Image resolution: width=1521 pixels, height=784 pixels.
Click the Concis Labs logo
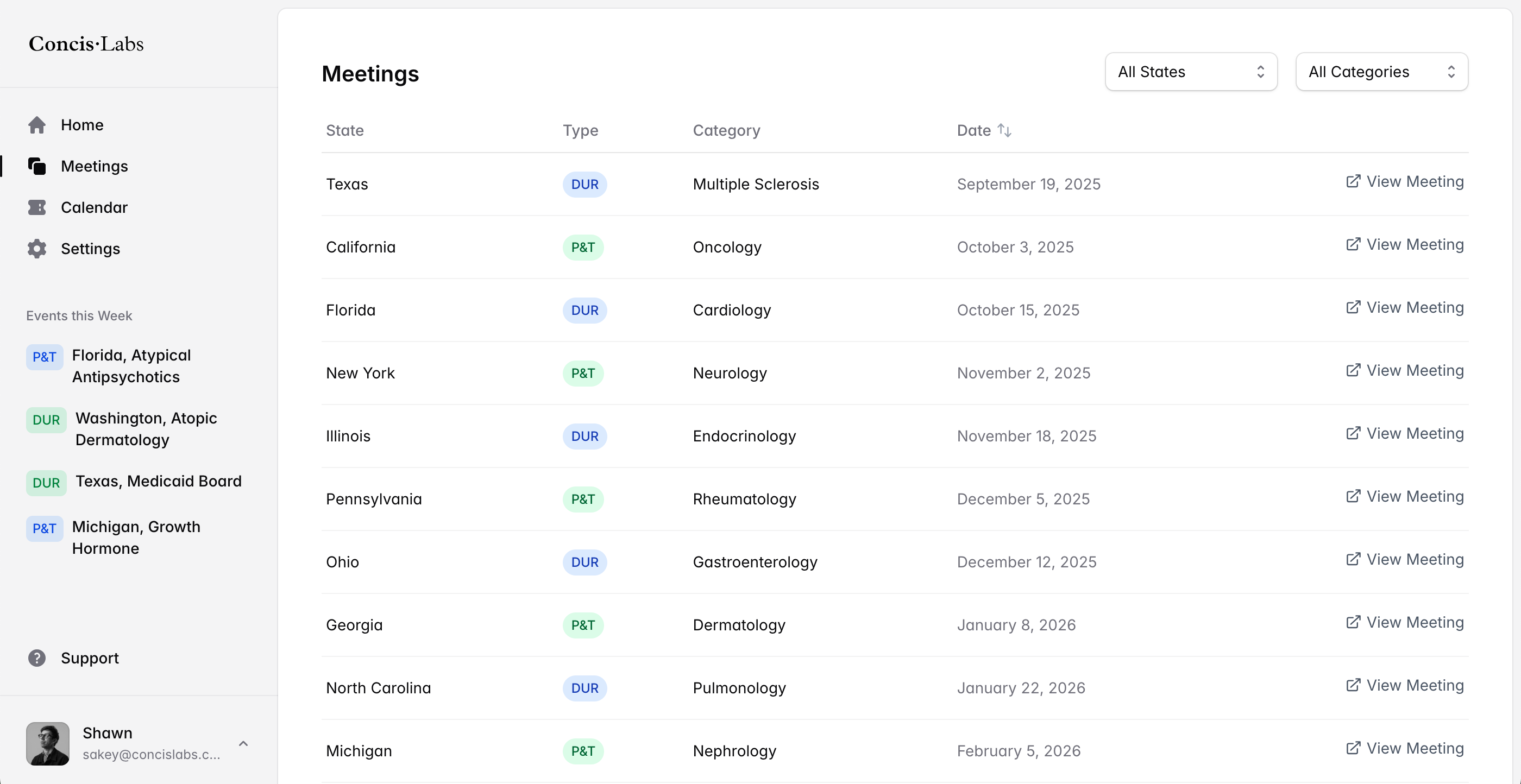(x=86, y=43)
